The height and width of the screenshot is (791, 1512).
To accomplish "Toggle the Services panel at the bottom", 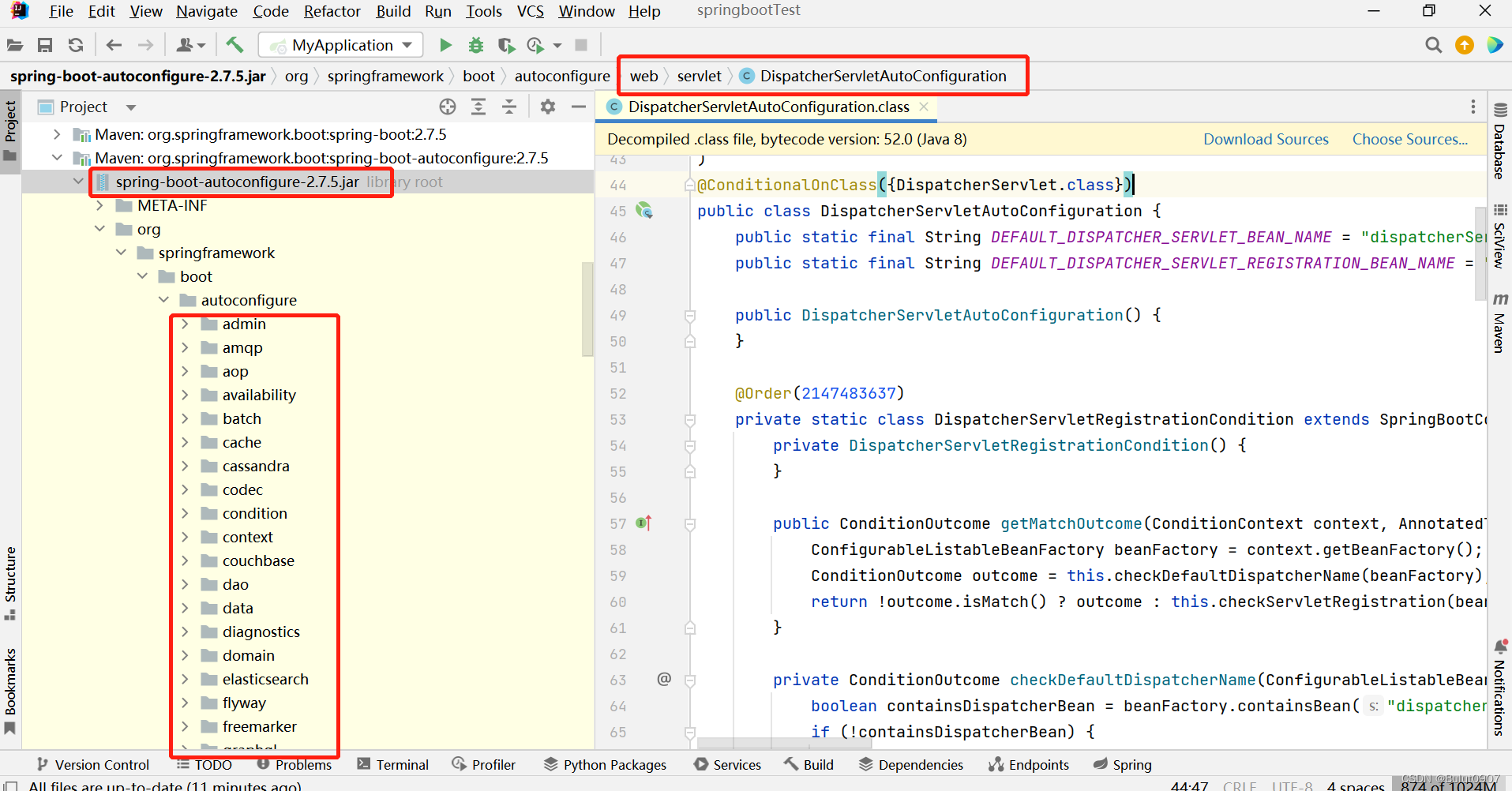I will click(x=727, y=764).
